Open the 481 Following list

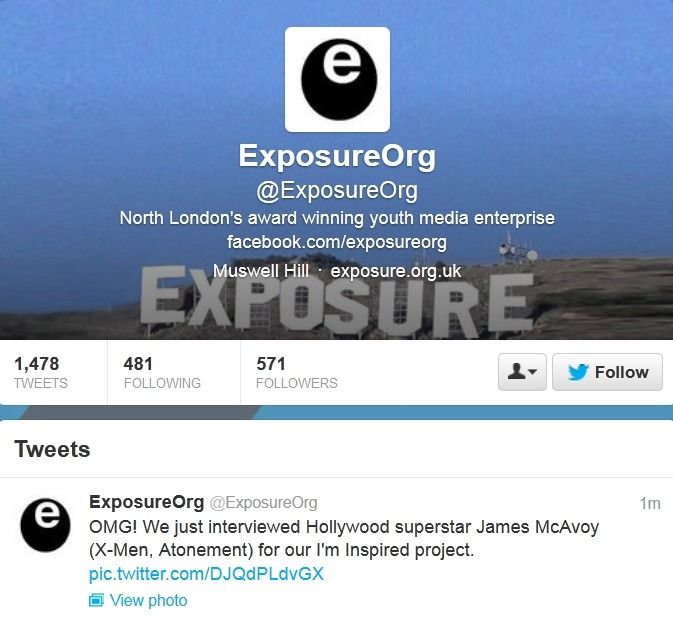click(162, 372)
